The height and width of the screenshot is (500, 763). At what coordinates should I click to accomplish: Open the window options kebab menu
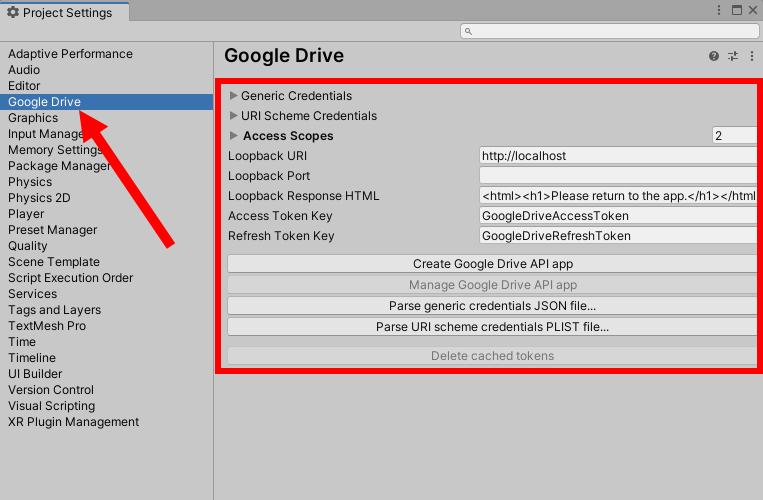719,10
